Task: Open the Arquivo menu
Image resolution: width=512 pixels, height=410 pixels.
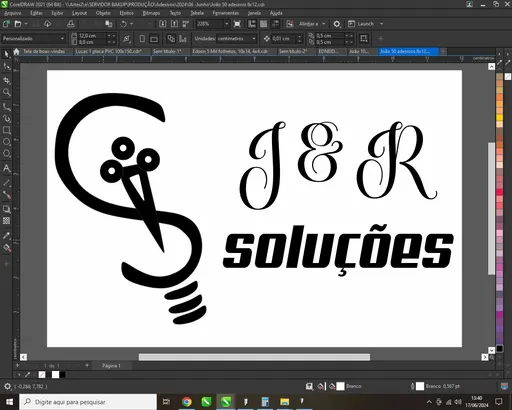Action: [x=13, y=13]
